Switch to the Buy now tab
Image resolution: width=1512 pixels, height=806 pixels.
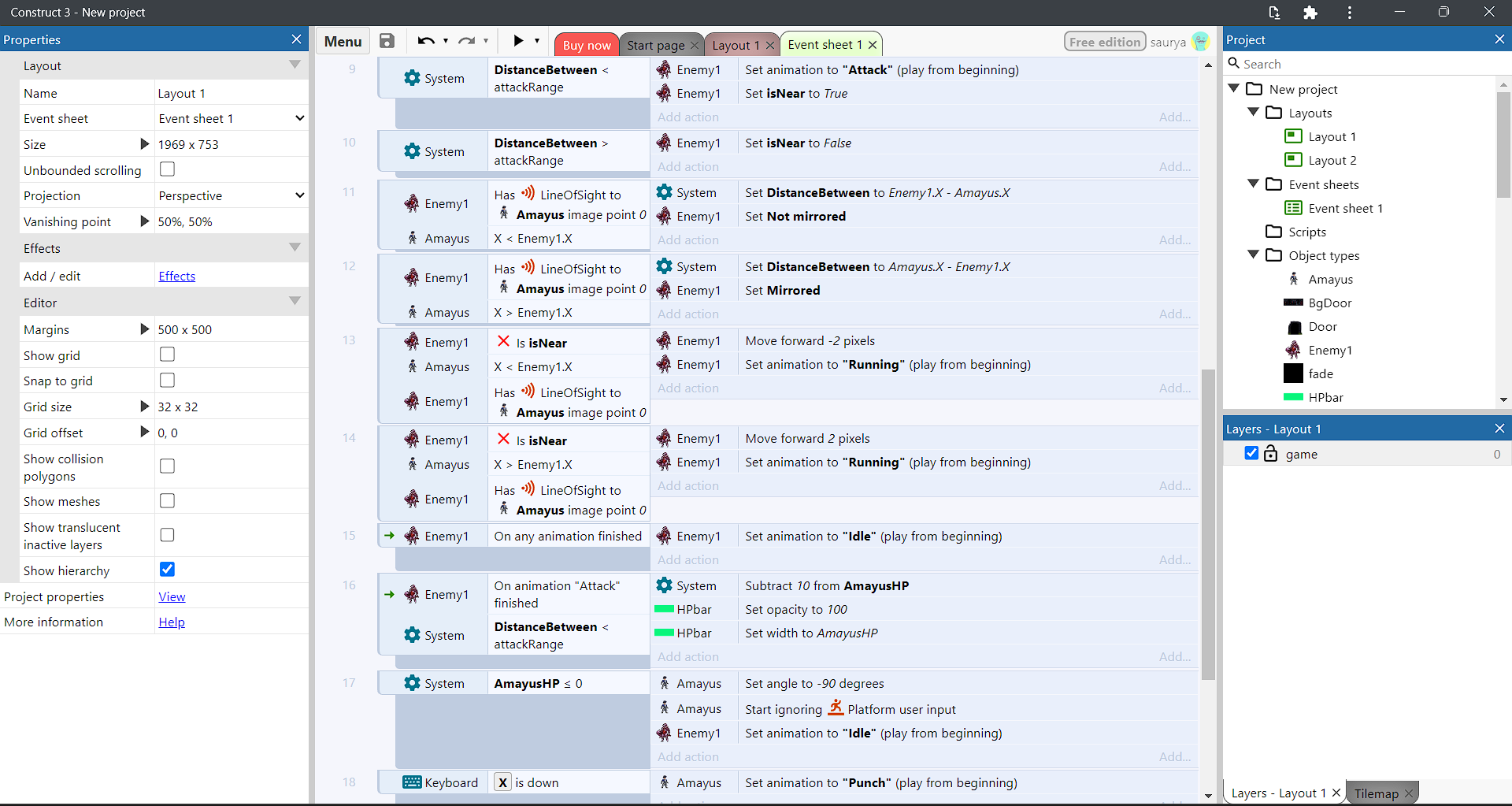pos(587,45)
